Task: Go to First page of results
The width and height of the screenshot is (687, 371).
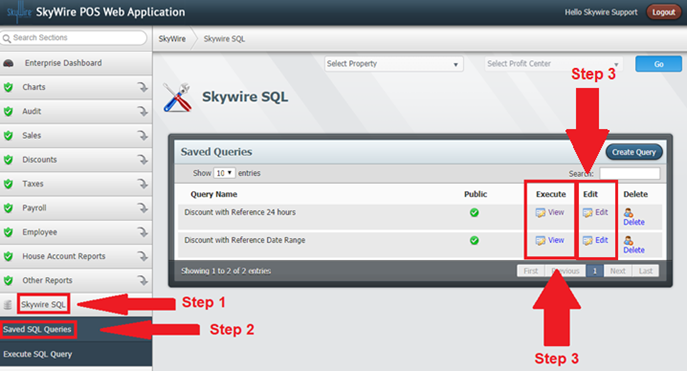Action: 531,271
